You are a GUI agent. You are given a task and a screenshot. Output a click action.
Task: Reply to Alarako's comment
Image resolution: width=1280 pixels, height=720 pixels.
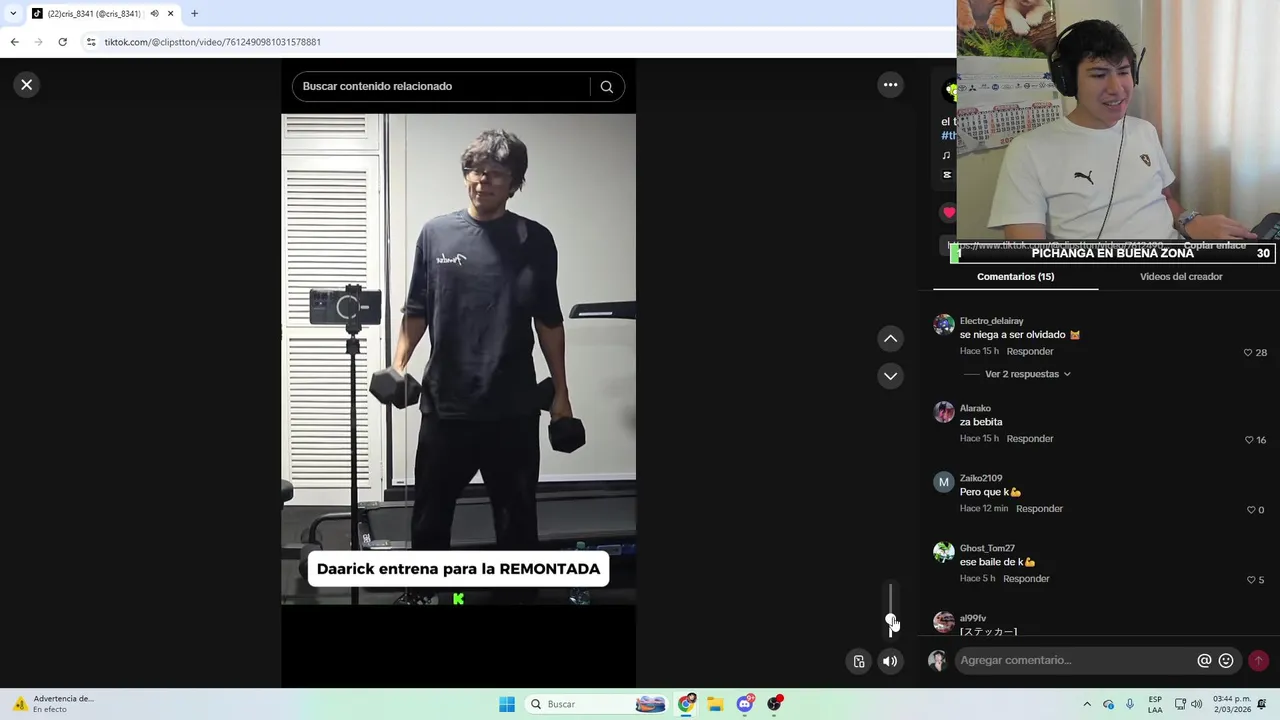(1030, 439)
